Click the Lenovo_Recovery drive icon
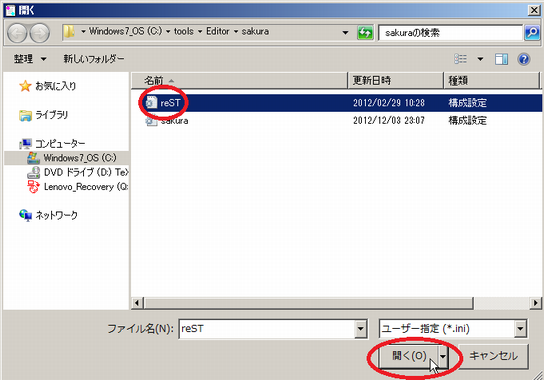 [33, 187]
